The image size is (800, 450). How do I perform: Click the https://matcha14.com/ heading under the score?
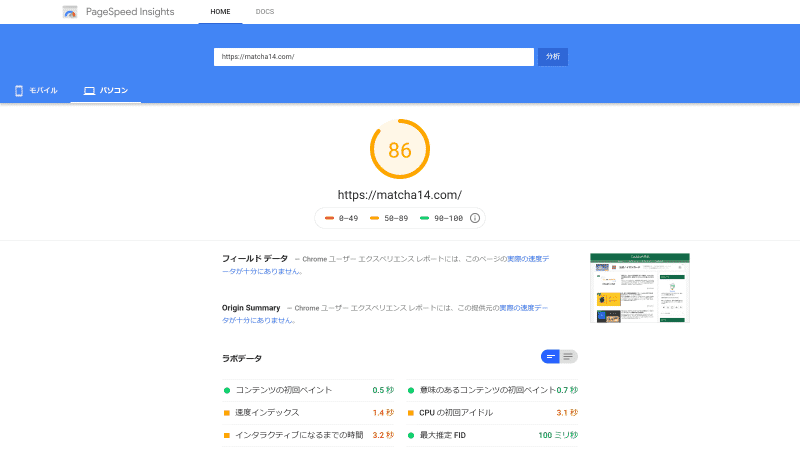[400, 195]
